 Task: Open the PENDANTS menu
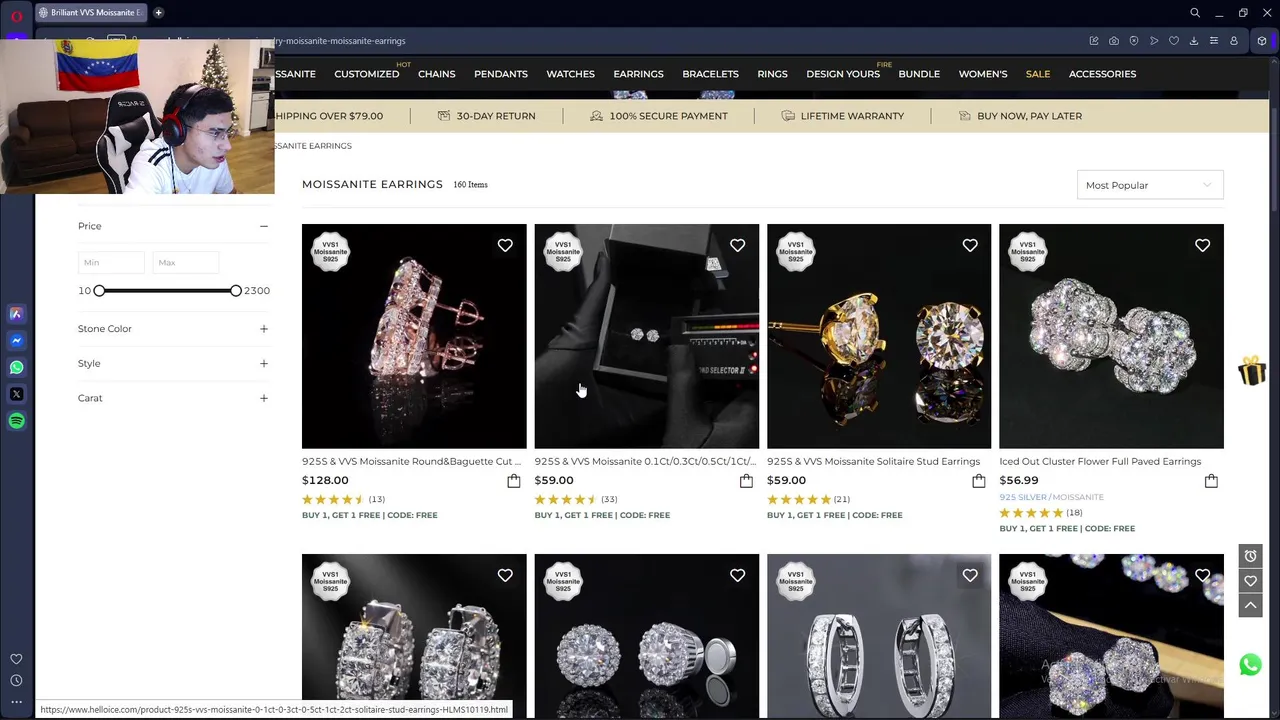pos(500,74)
